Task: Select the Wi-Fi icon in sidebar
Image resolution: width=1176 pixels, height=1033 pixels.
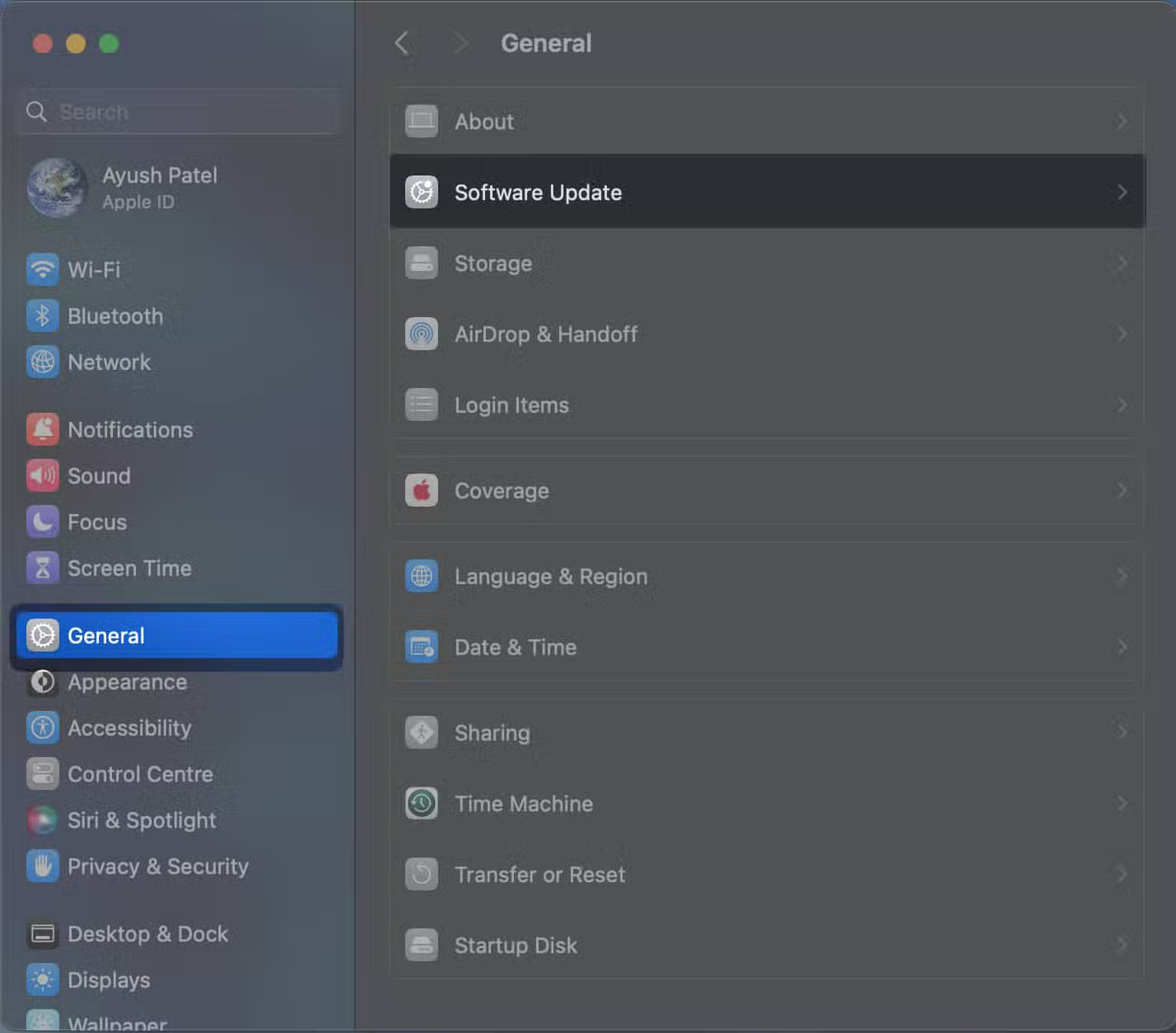Action: [42, 269]
